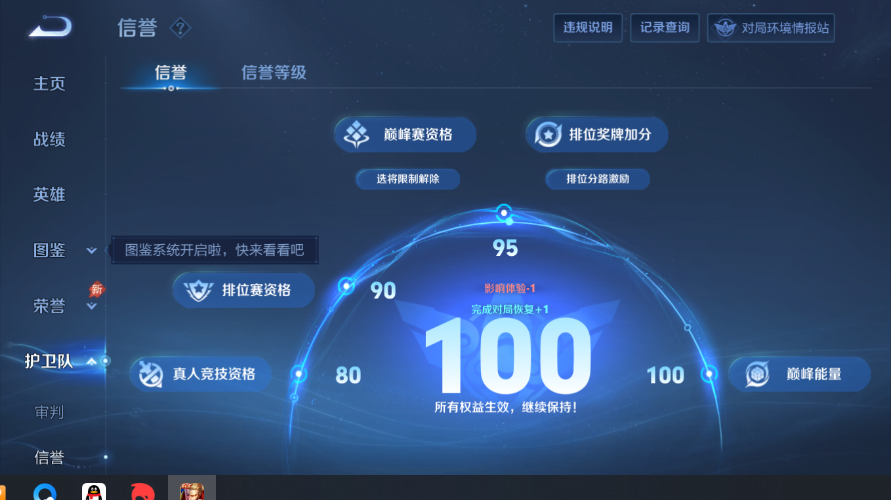
Task: Click the 巅峰能量 cube icon
Action: [757, 374]
